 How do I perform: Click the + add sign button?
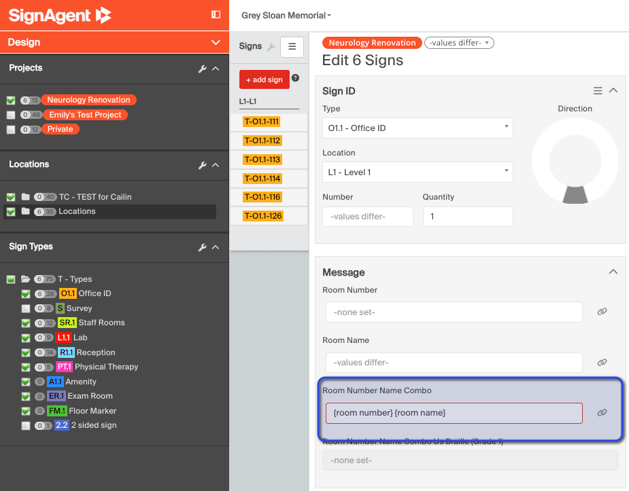click(264, 79)
